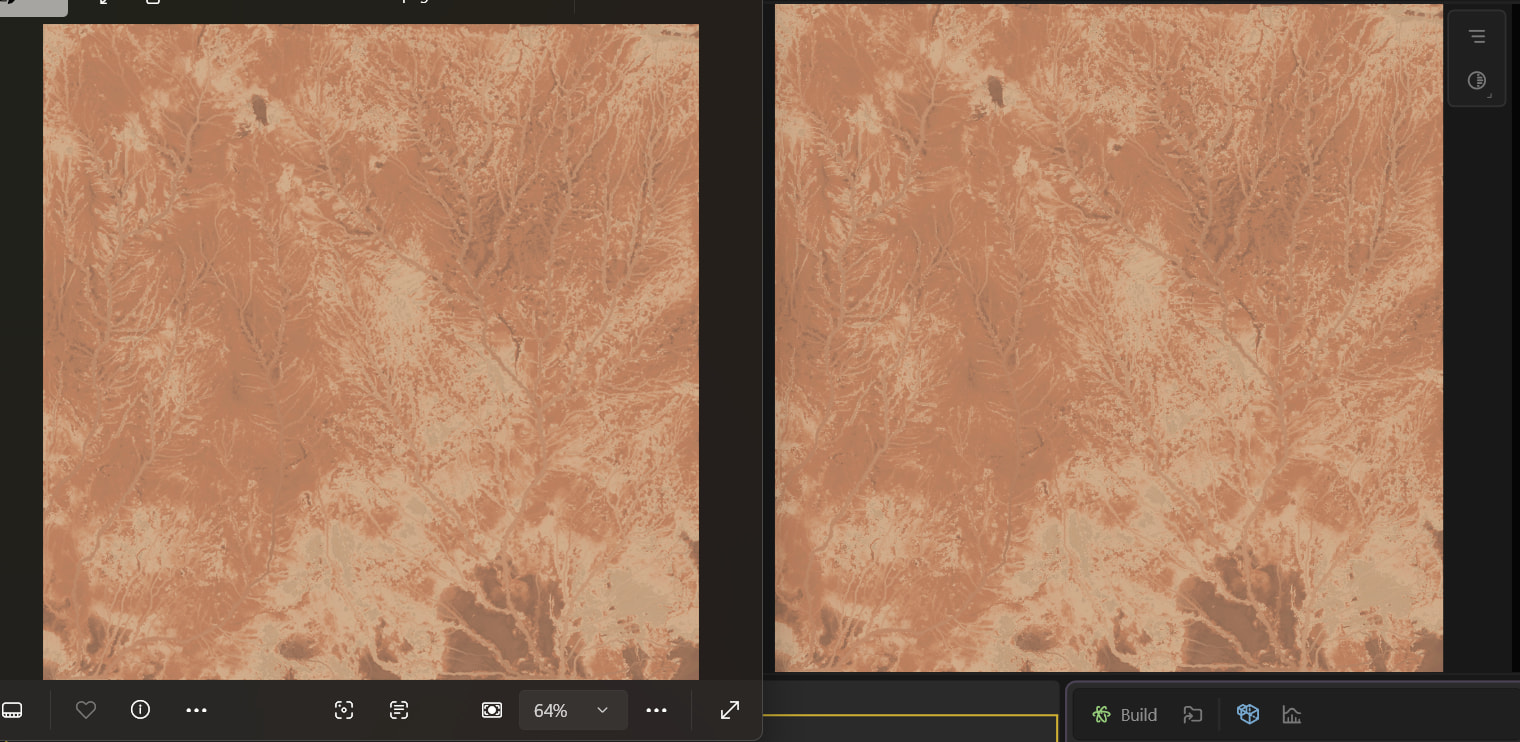Open the ellipsis menu right of zoom dropdown
This screenshot has width=1520, height=742.
(x=656, y=710)
